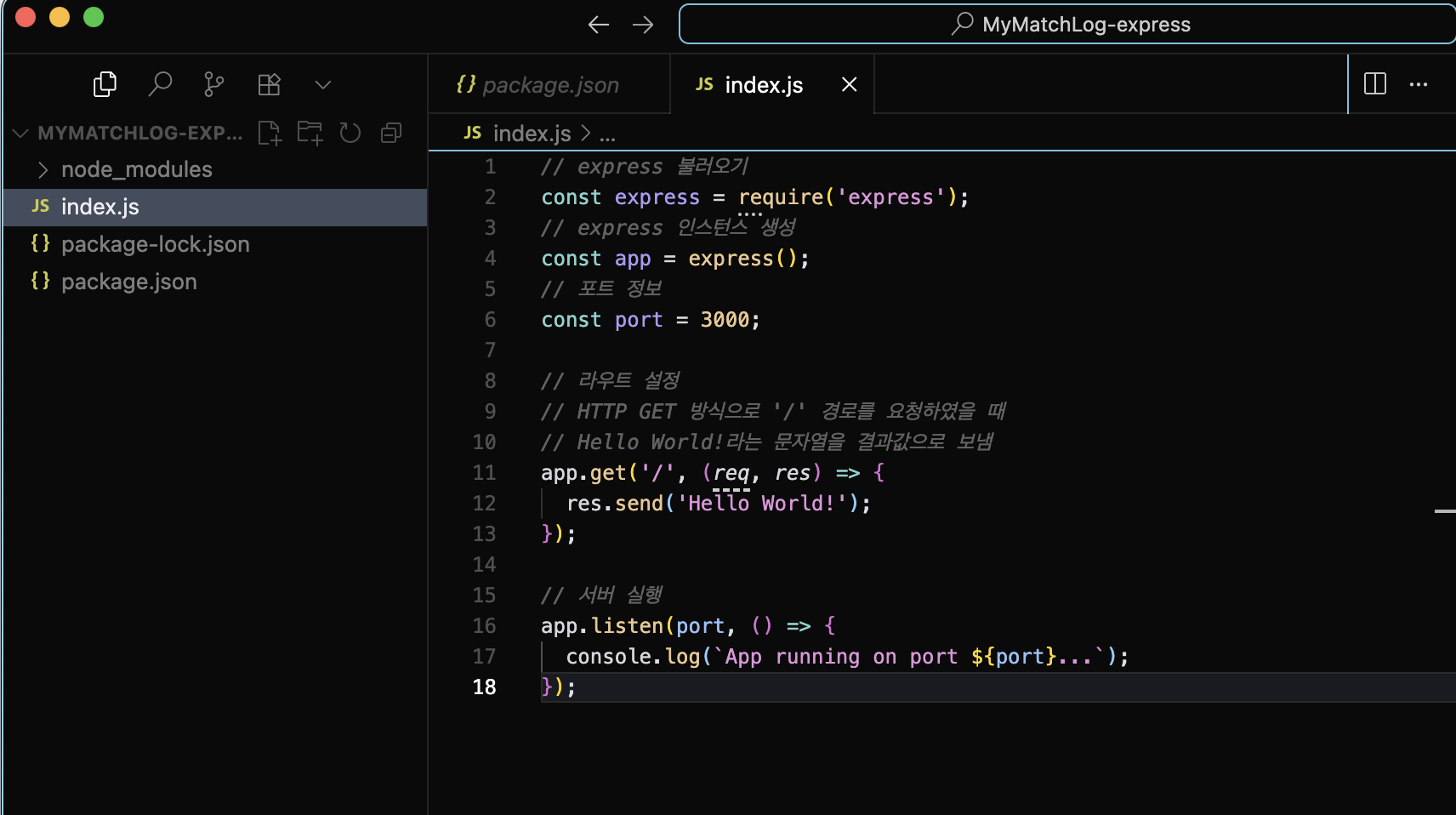Click app.listen on line 16
Viewport: 1456px width, 815px height.
(x=602, y=625)
